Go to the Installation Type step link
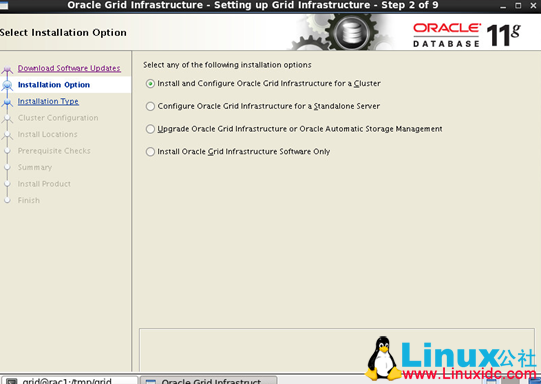Image resolution: width=541 pixels, height=384 pixels. point(48,101)
